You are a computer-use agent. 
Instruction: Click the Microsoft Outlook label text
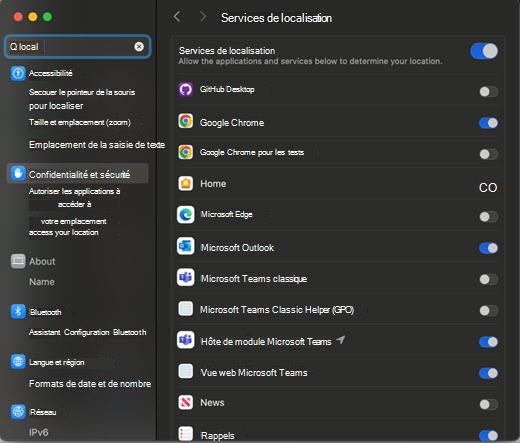click(237, 248)
